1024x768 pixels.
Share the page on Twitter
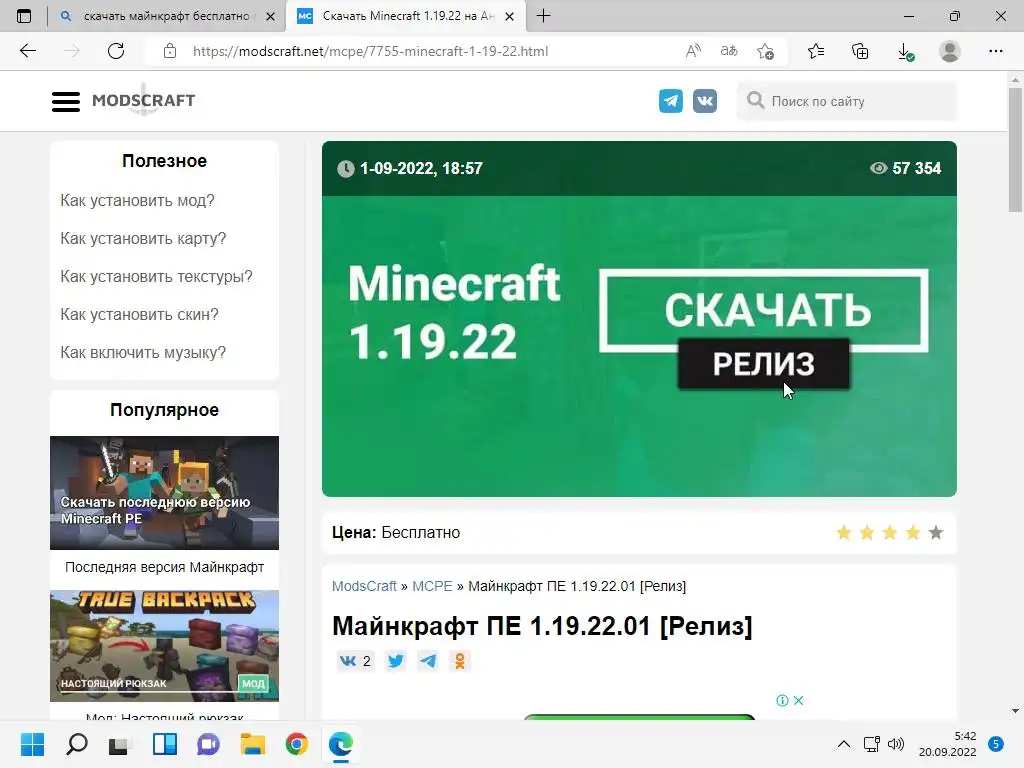[x=396, y=661]
